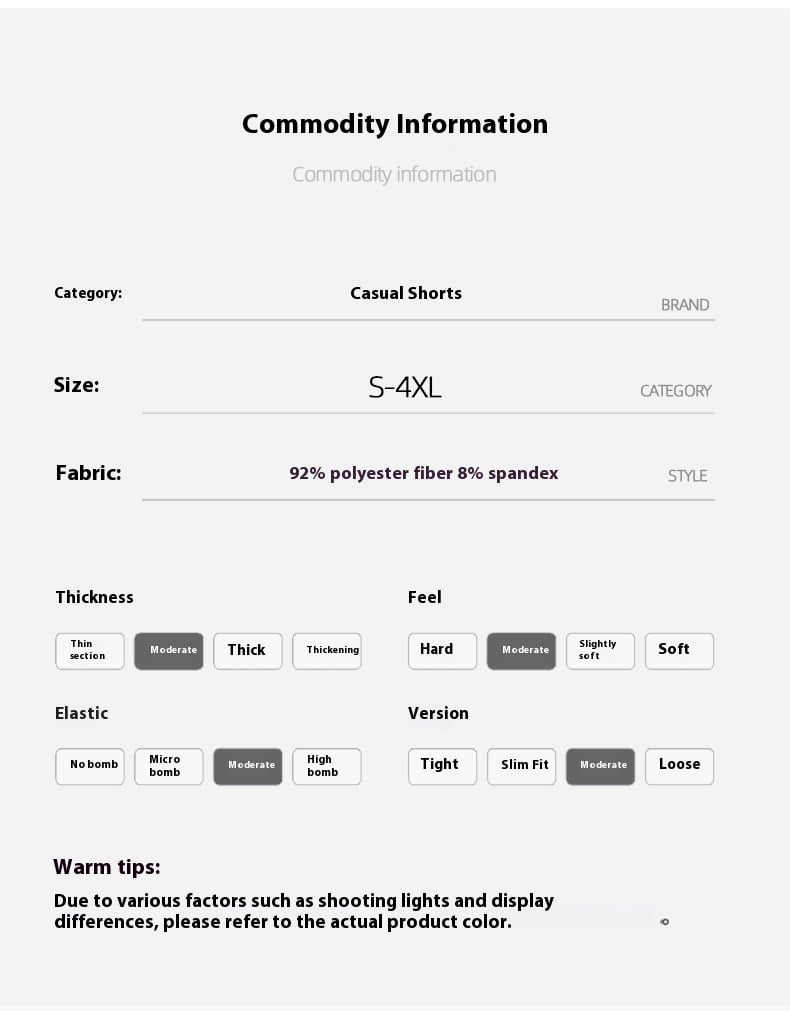Screen dimensions: 790x1011
Task: Select Moderate under Elastic
Action: (x=248, y=766)
